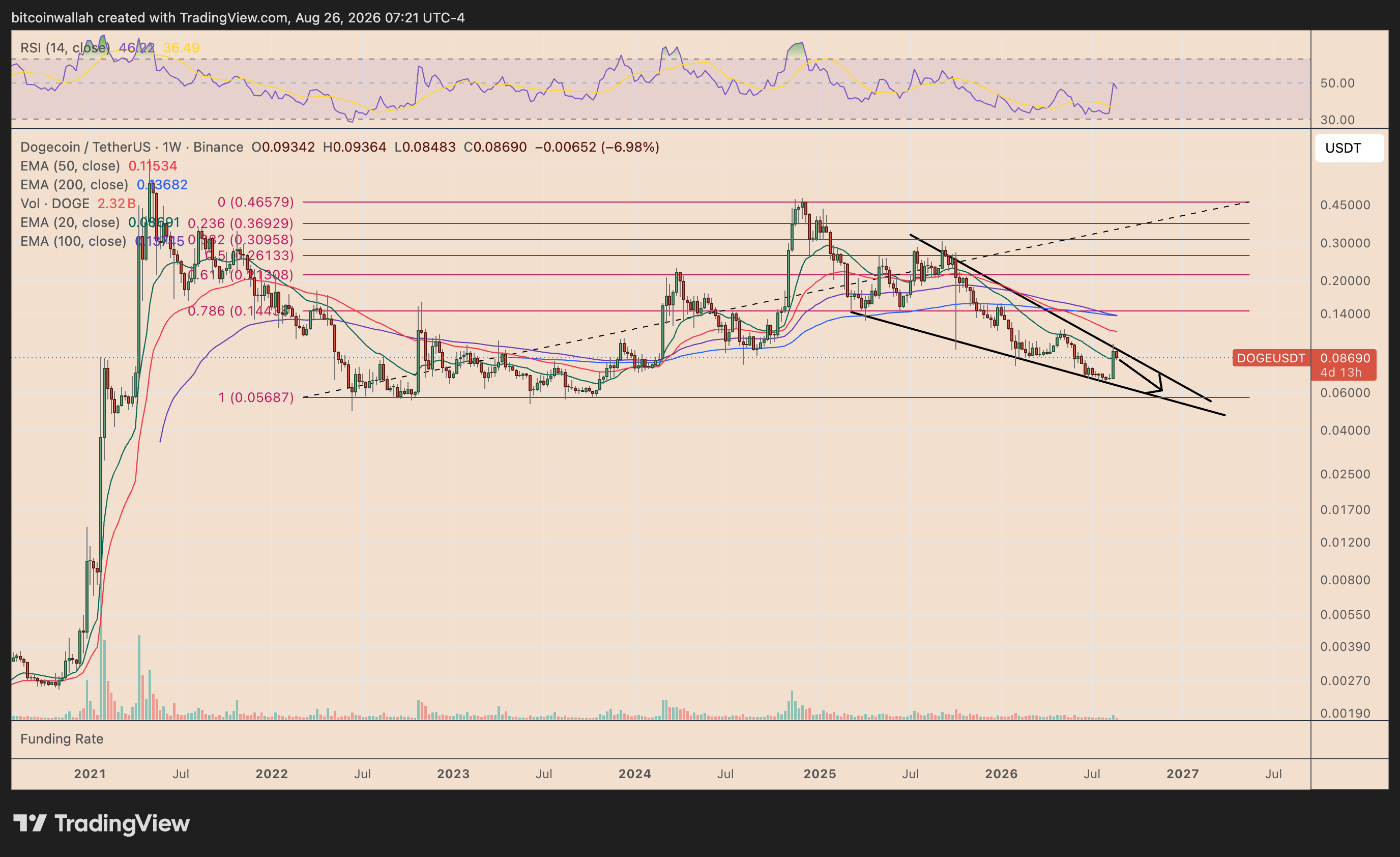Click the 0.00800 price axis label
Image resolution: width=1400 pixels, height=857 pixels.
(x=1346, y=580)
